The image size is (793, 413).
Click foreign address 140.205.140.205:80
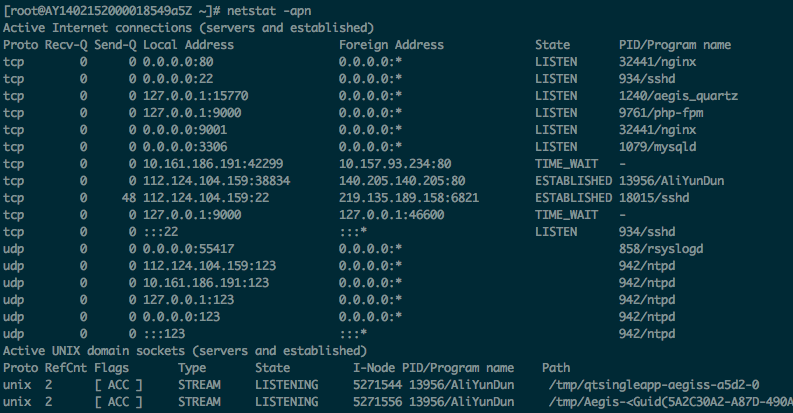point(402,181)
